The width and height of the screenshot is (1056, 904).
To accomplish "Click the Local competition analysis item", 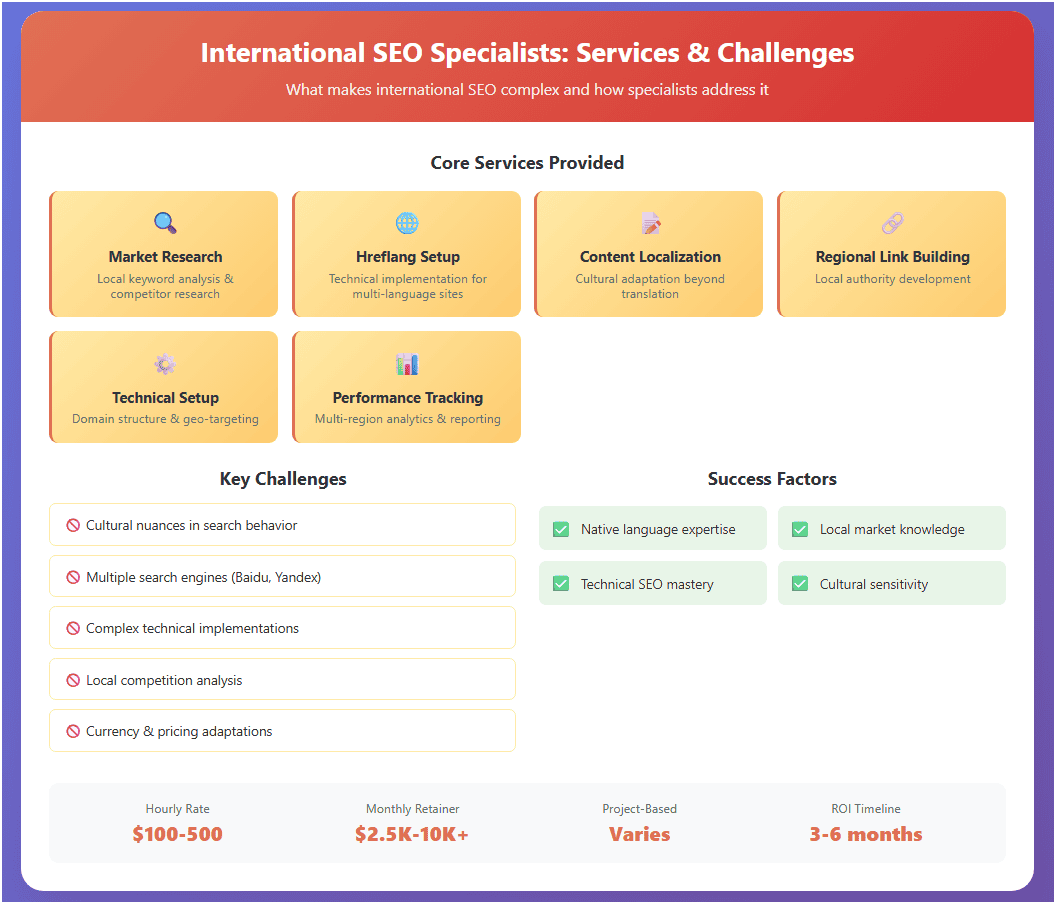I will pos(282,680).
